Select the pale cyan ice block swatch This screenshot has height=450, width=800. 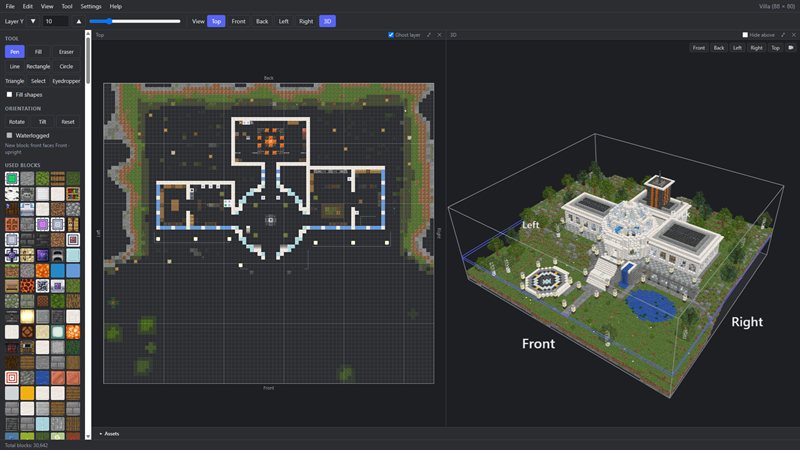[73, 255]
